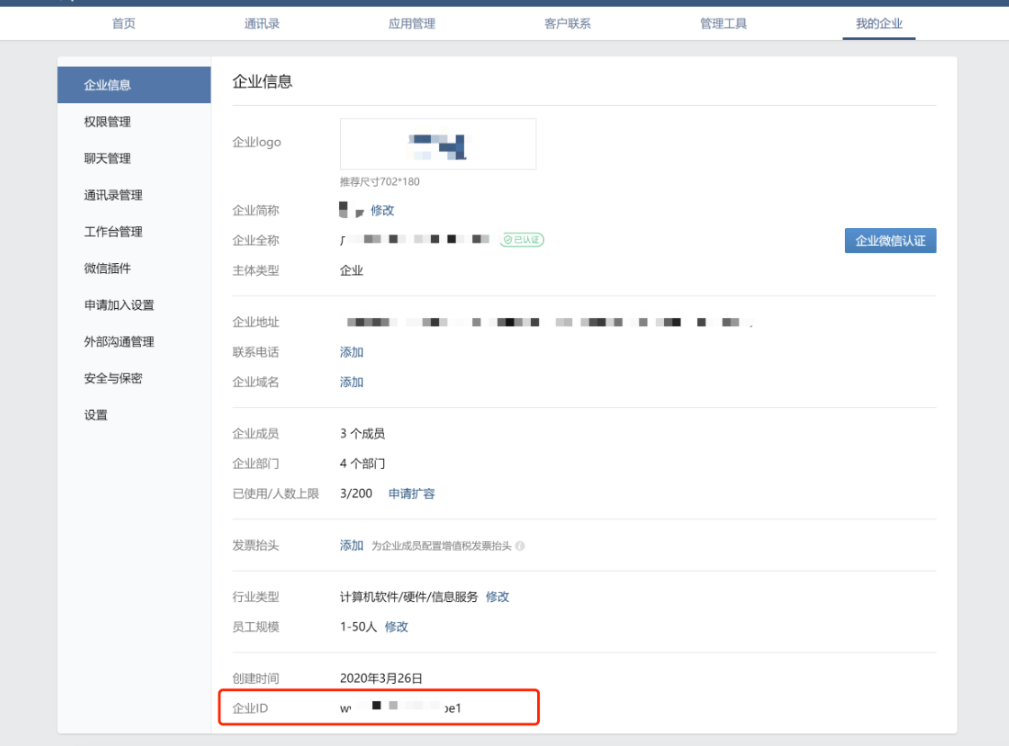The image size is (1009, 746).
Task: Open 外部沟通管理 in the sidebar
Action: pos(119,342)
